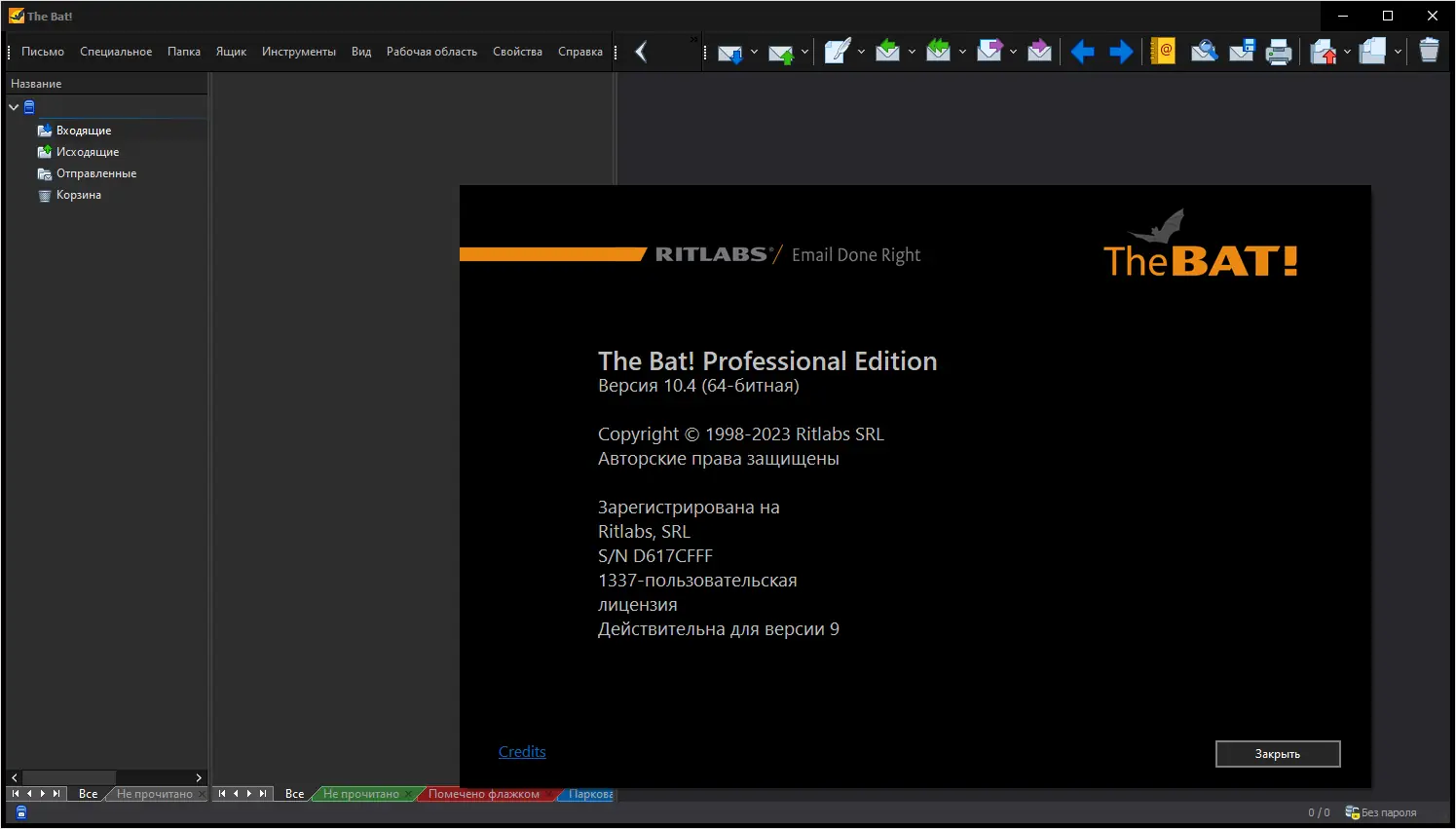1456x829 pixels.
Task: Click the save message floppy icon
Action: (1242, 52)
